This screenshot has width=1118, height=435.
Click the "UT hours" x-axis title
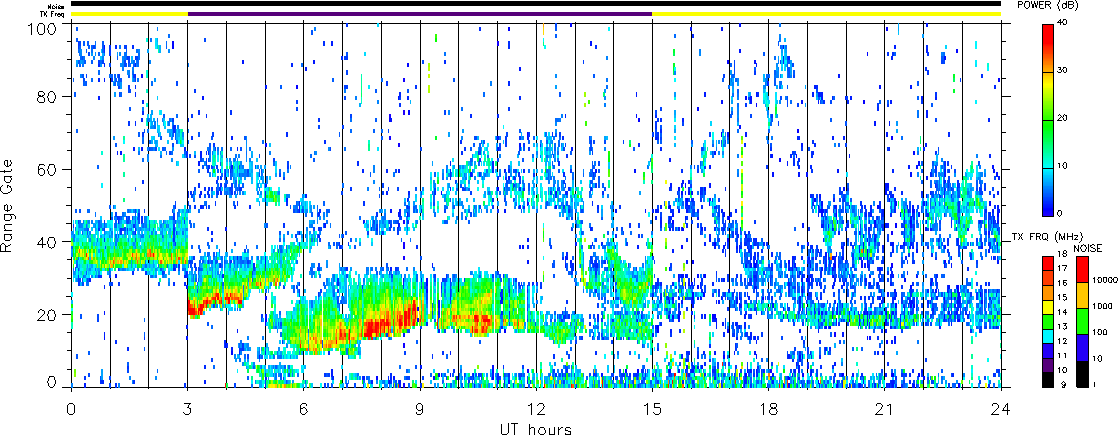[536, 428]
